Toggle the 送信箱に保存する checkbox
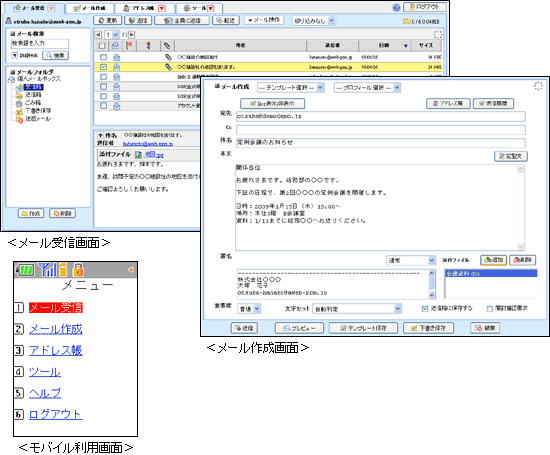The image size is (550, 455). click(x=424, y=309)
